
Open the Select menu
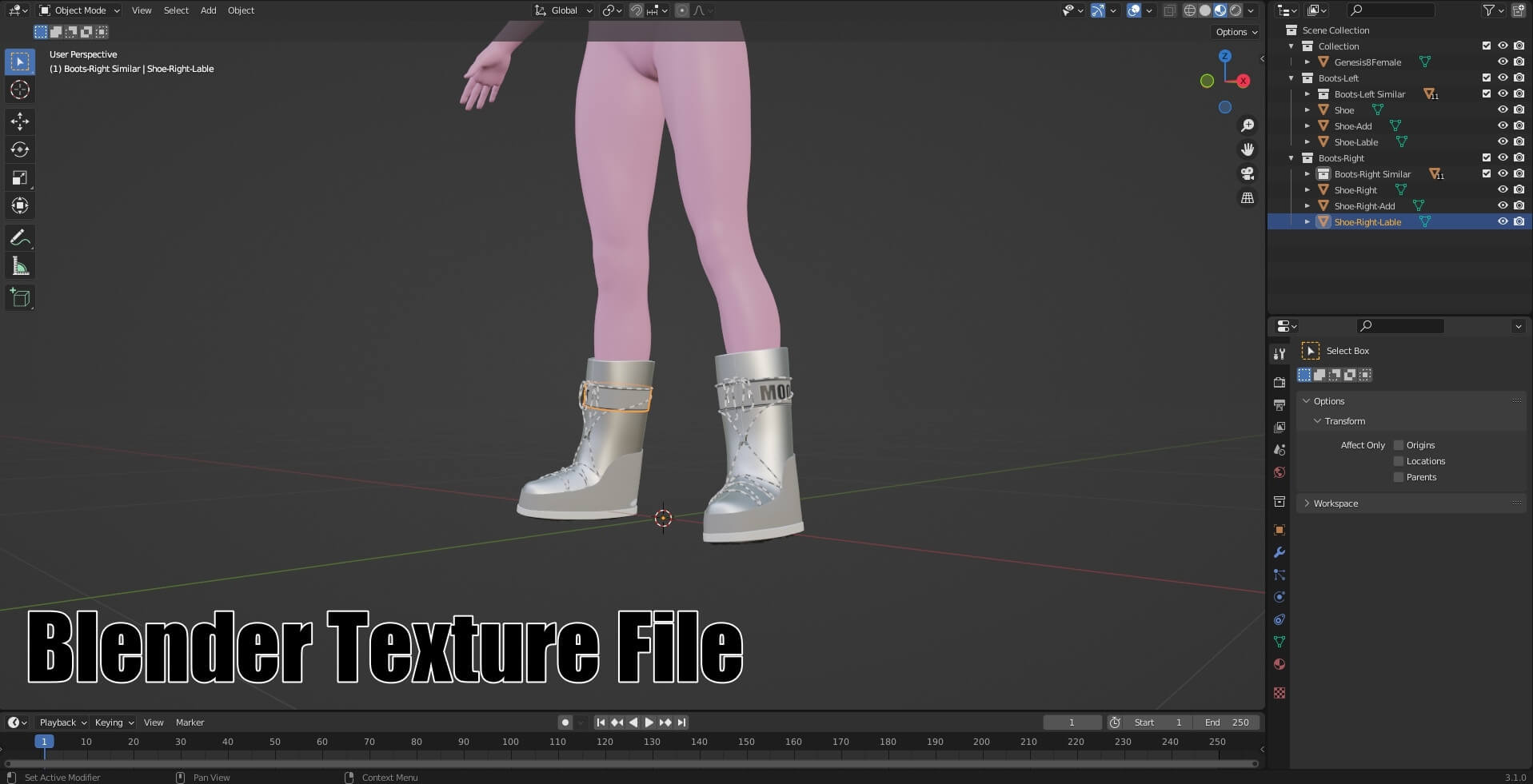tap(176, 10)
